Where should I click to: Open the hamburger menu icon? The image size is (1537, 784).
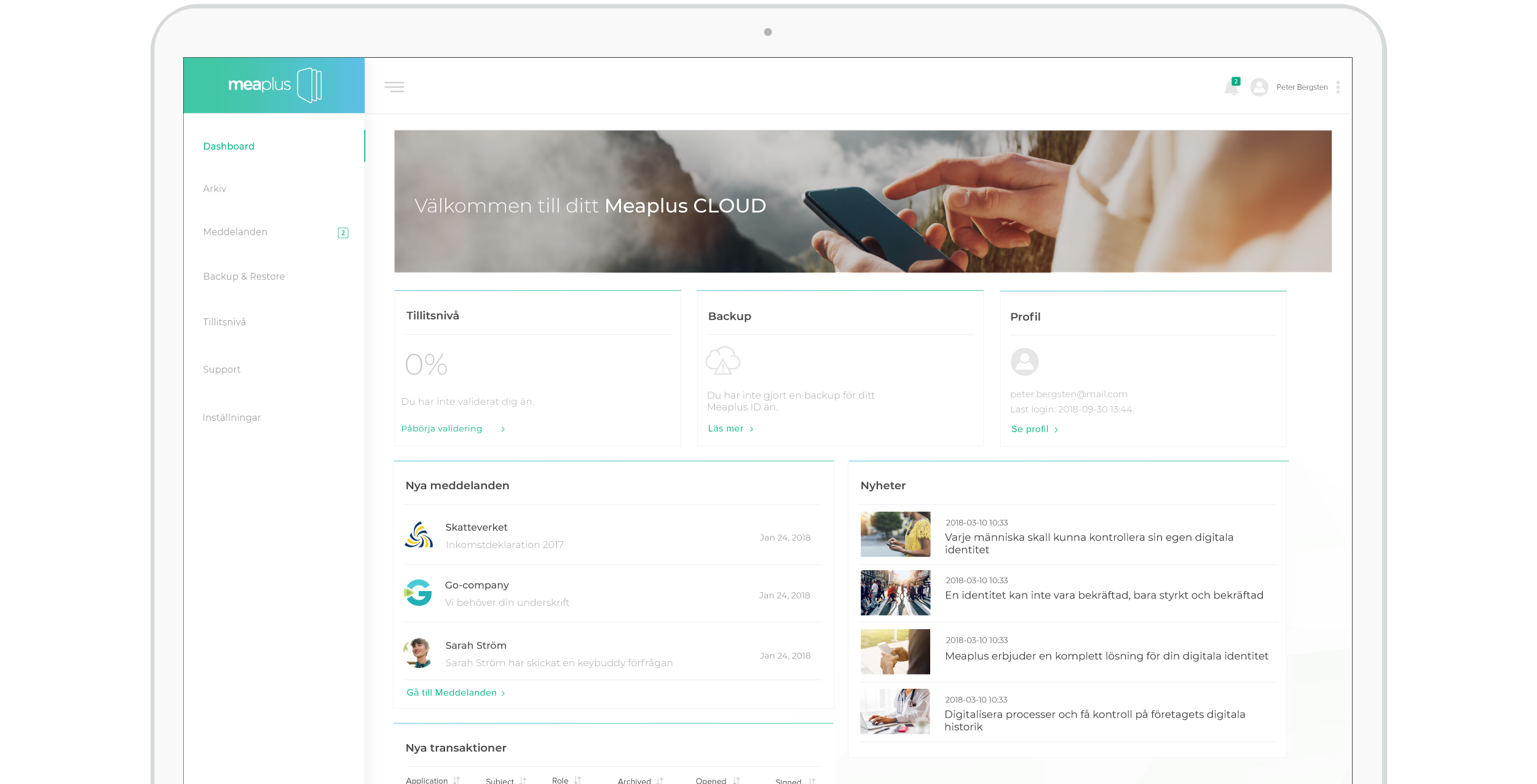coord(394,87)
